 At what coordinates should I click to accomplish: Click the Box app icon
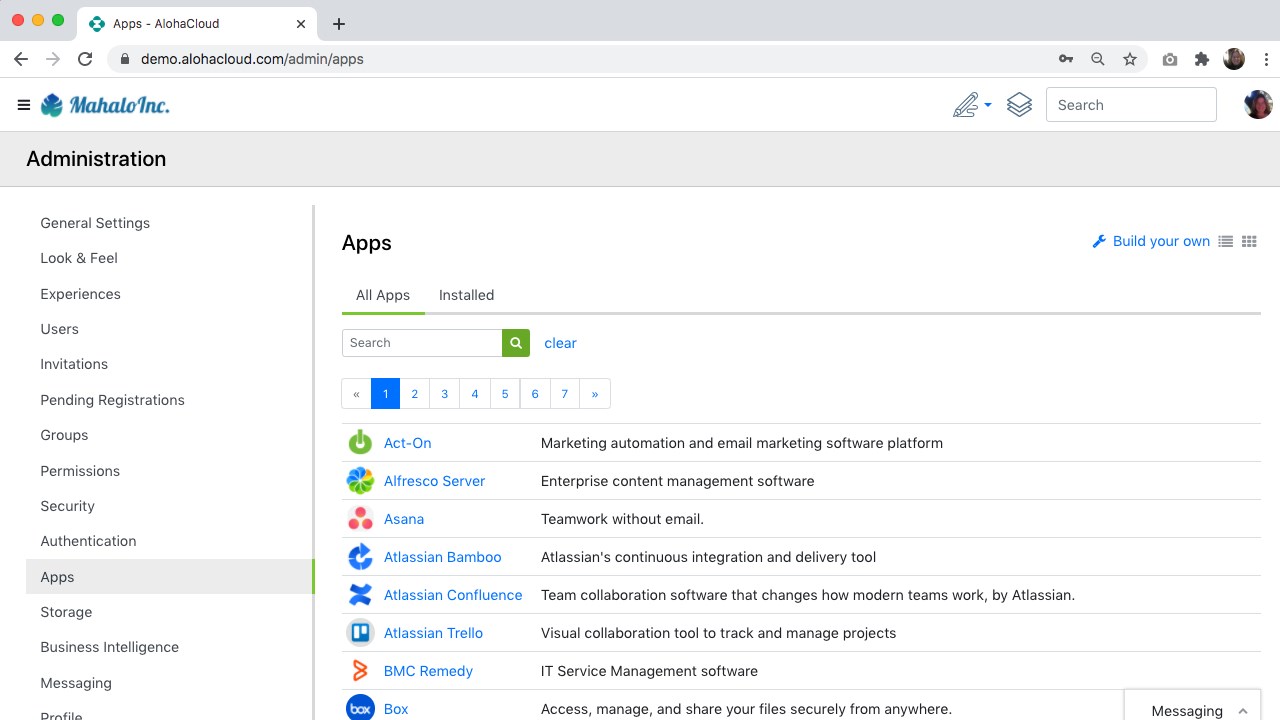click(360, 708)
